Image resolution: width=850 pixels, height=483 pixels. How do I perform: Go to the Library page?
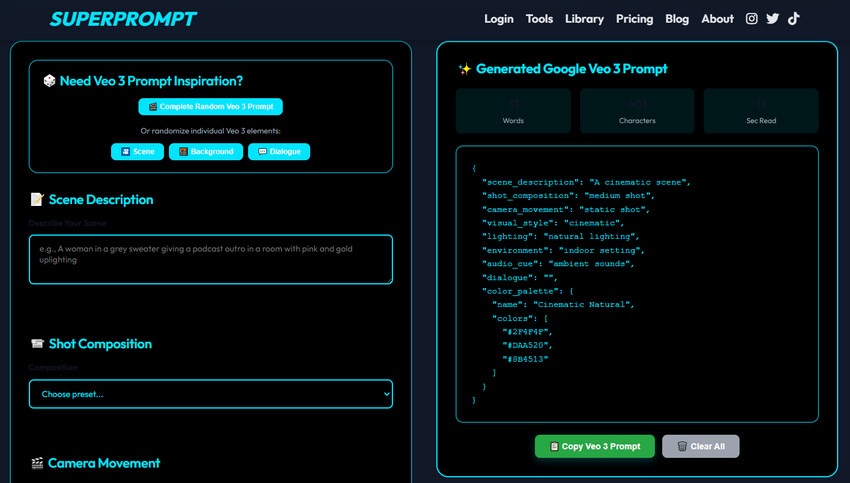click(x=584, y=19)
